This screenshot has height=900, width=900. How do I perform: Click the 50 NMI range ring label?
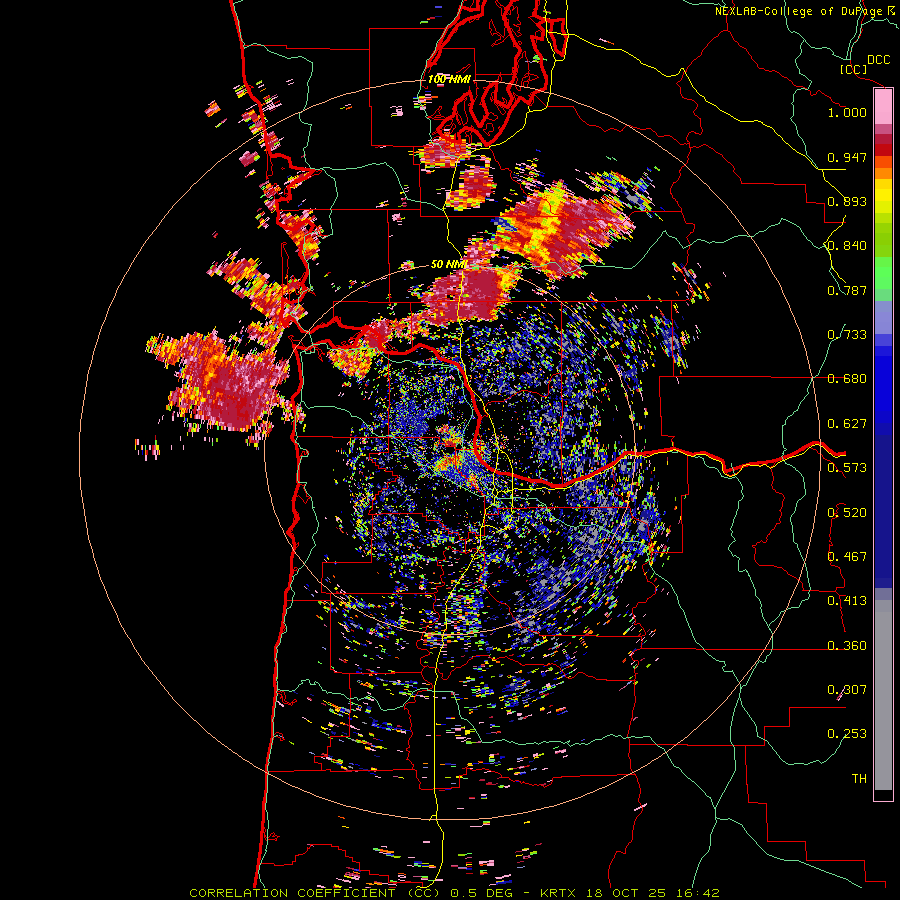coord(448,265)
